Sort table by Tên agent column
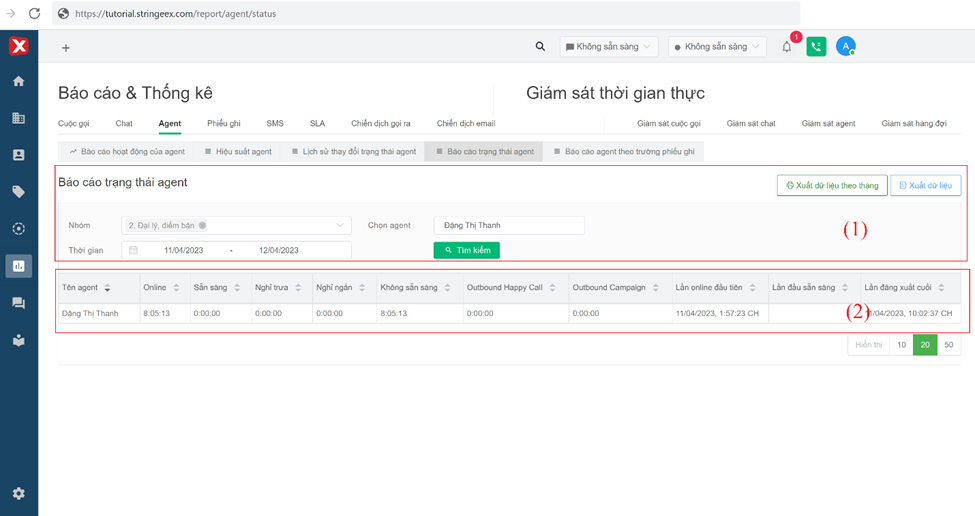 (x=107, y=288)
